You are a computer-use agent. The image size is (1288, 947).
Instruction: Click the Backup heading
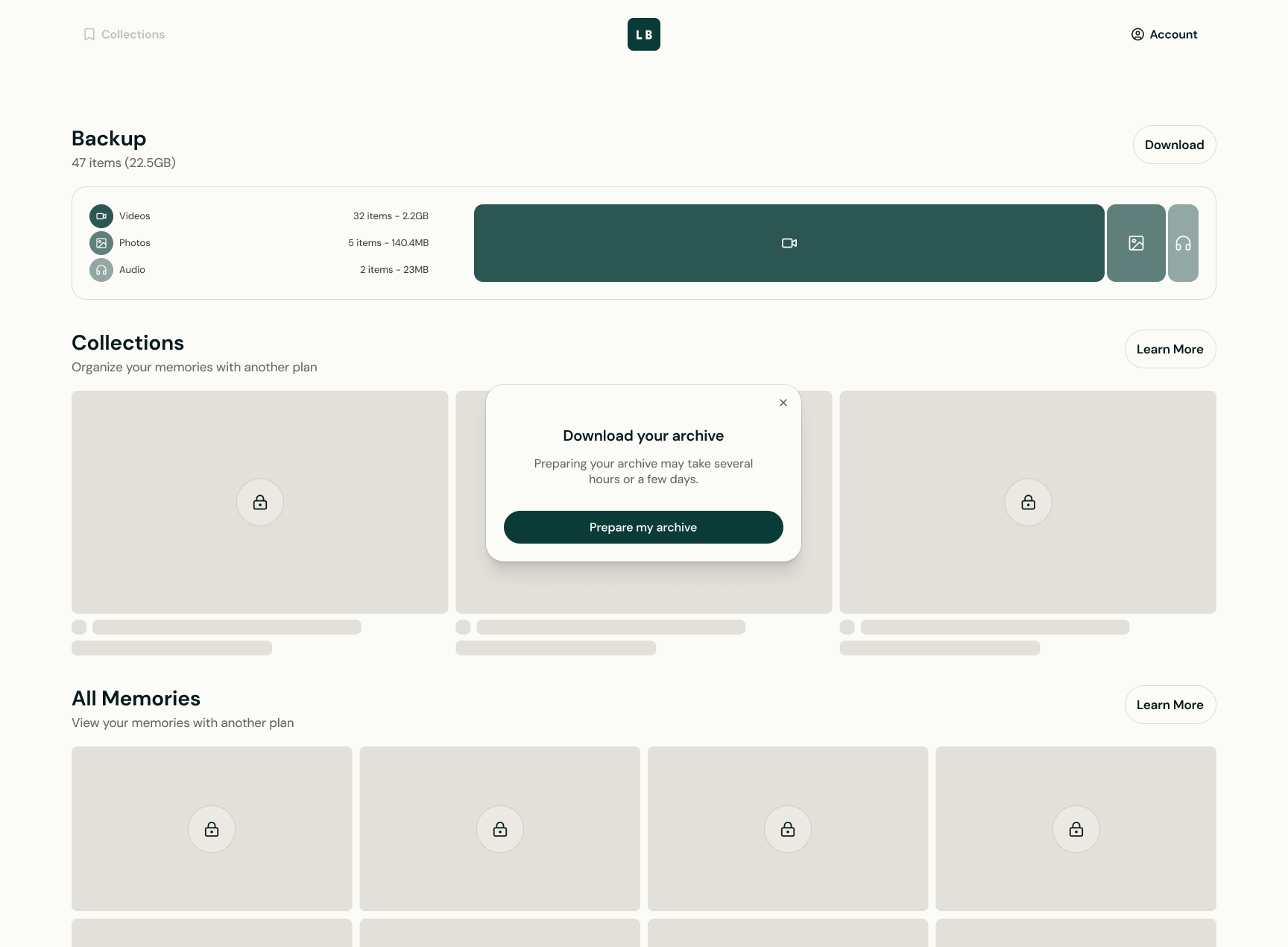[109, 139]
